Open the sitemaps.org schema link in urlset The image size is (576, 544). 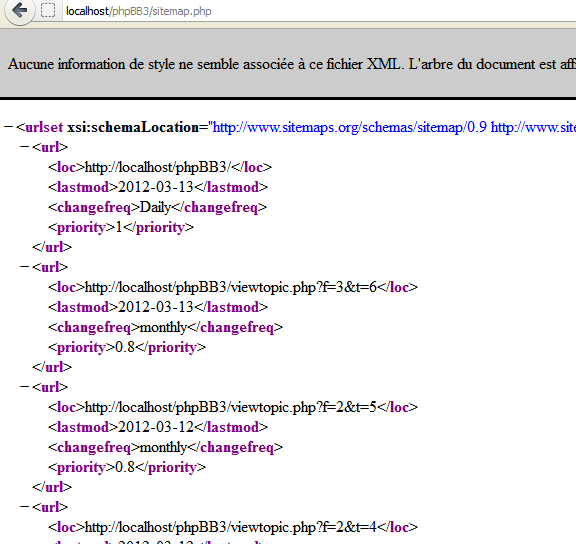[x=350, y=127]
